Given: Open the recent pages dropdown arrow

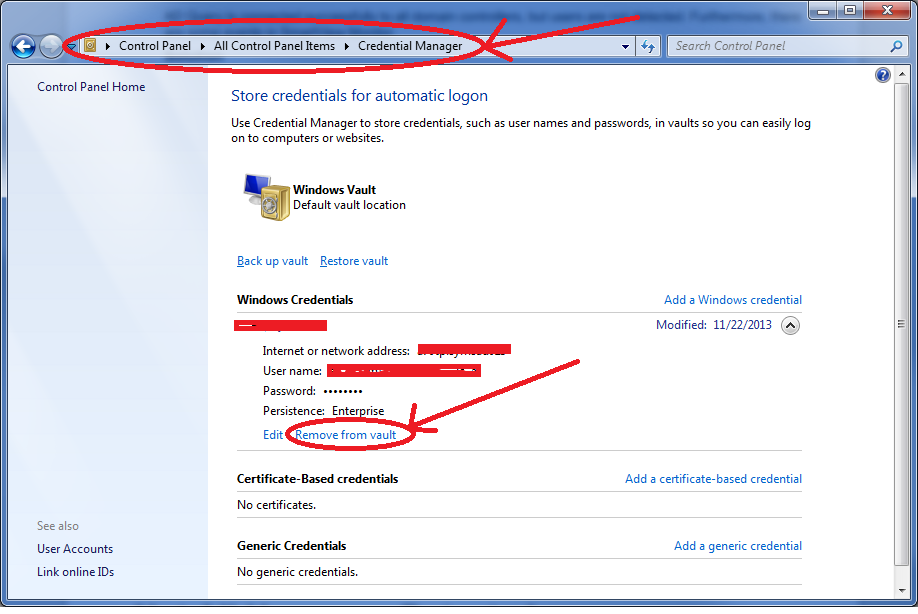Looking at the screenshot, I should click(x=71, y=46).
